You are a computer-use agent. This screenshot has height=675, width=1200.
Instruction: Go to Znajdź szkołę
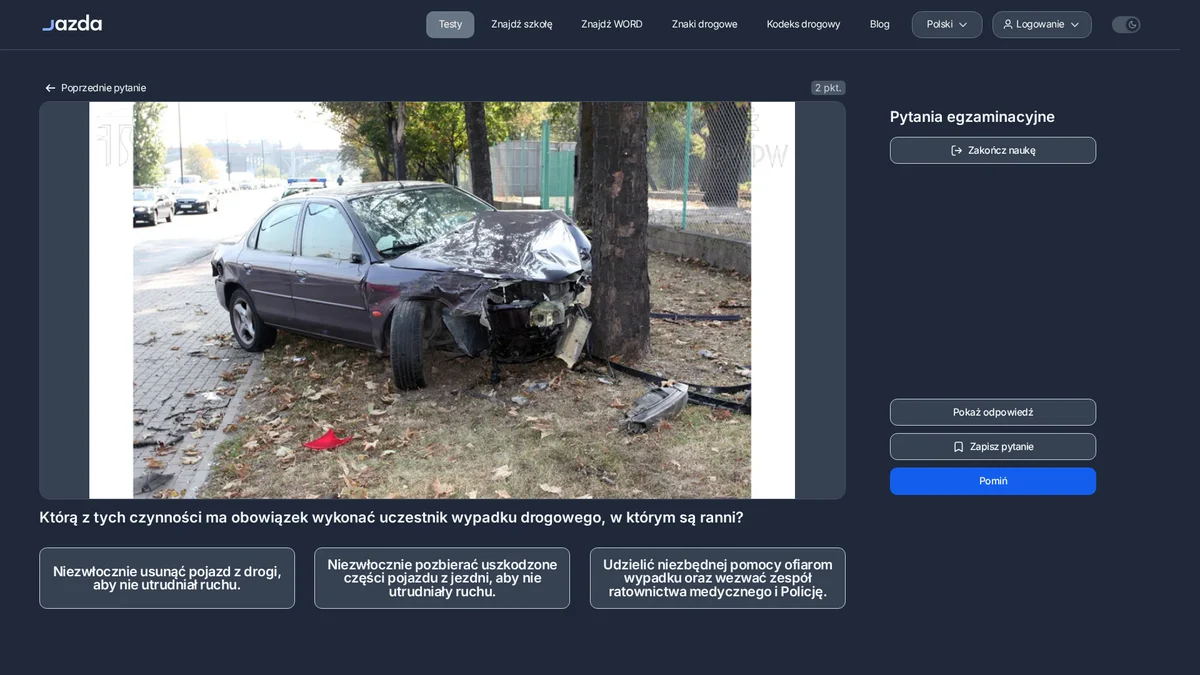[x=522, y=25]
